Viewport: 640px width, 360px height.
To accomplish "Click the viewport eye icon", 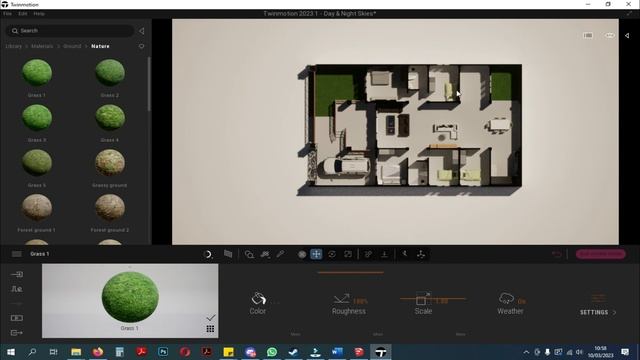I will tap(609, 36).
